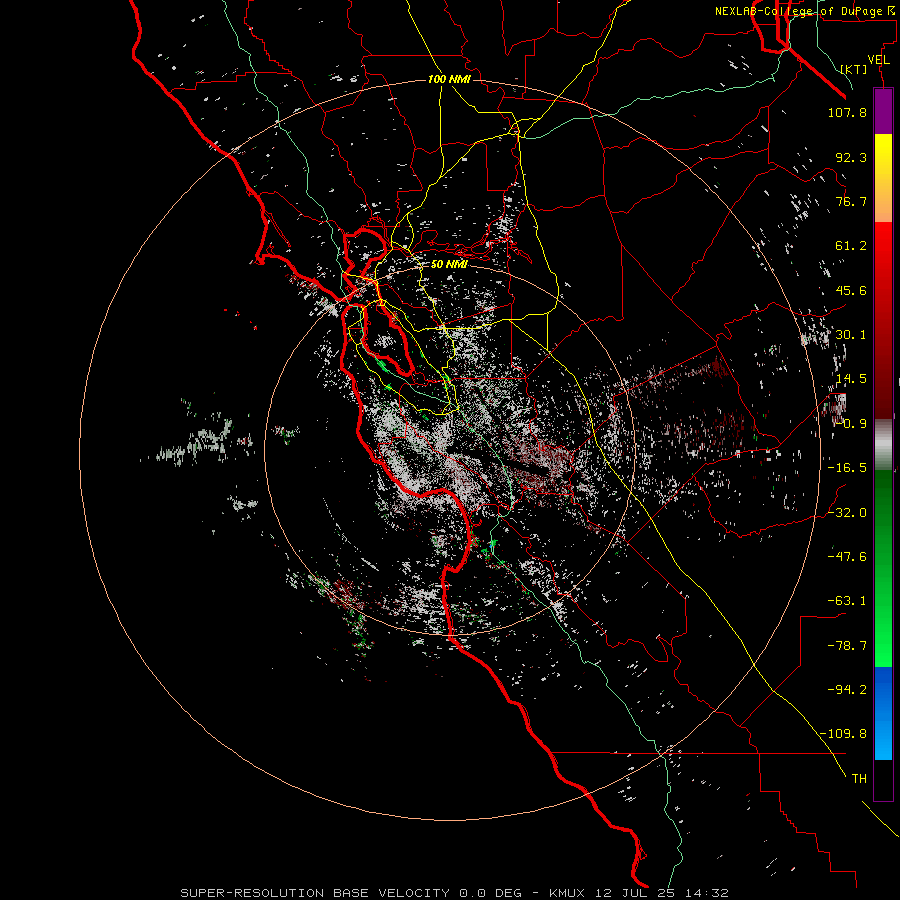Select the -47.6 scale label
The height and width of the screenshot is (900, 900).
pyautogui.click(x=847, y=556)
